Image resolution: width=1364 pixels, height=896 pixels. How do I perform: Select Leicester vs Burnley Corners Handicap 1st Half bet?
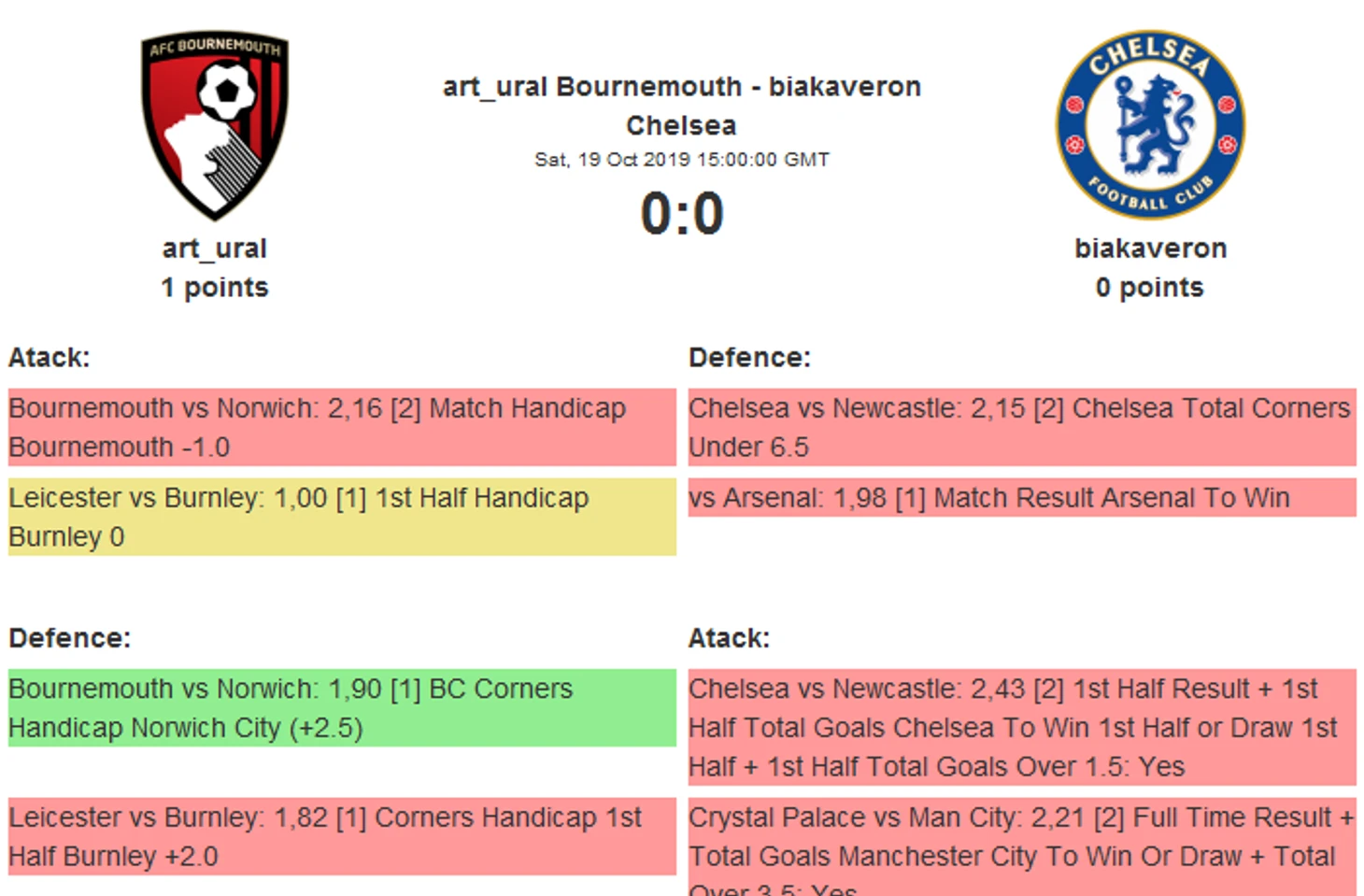pyautogui.click(x=342, y=836)
